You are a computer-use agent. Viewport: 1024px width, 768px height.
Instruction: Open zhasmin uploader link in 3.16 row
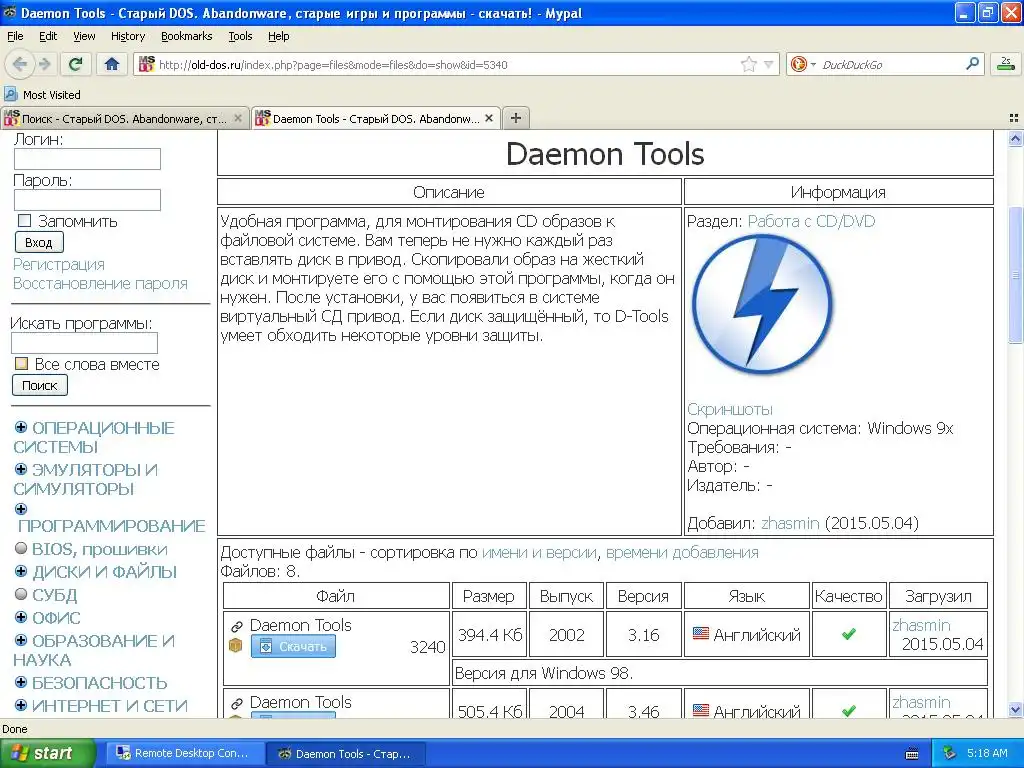pyautogui.click(x=921, y=625)
